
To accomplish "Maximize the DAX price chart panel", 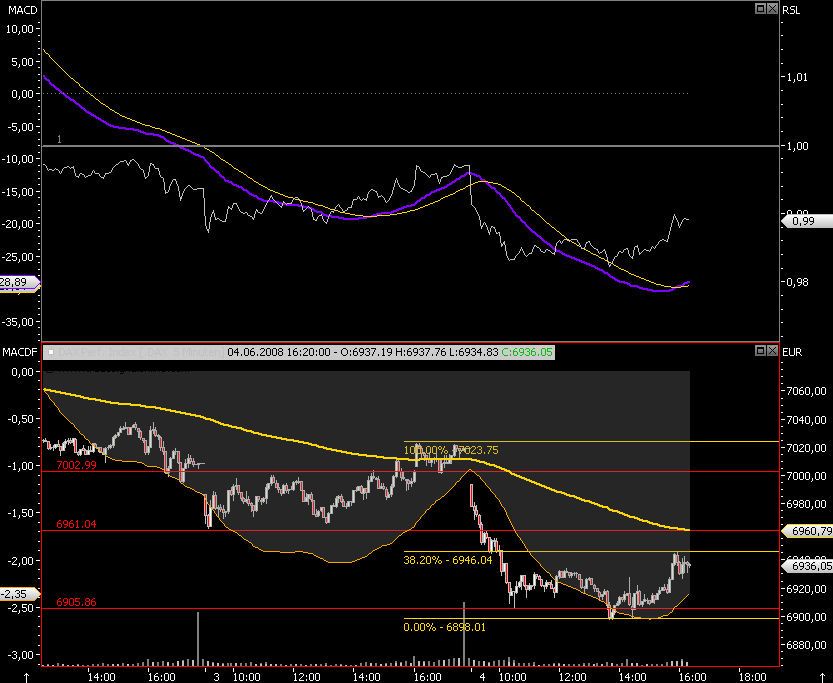I will [760, 351].
